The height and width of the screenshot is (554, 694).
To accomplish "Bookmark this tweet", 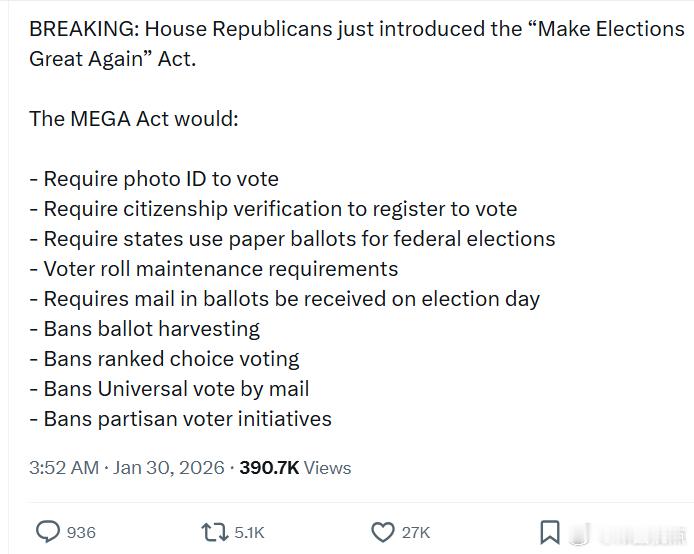I will pos(550,532).
